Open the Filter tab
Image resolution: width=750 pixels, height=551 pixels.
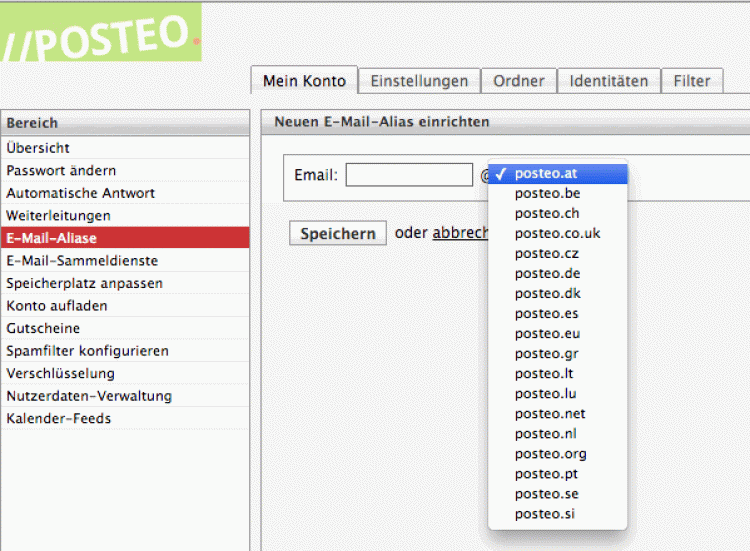point(692,81)
